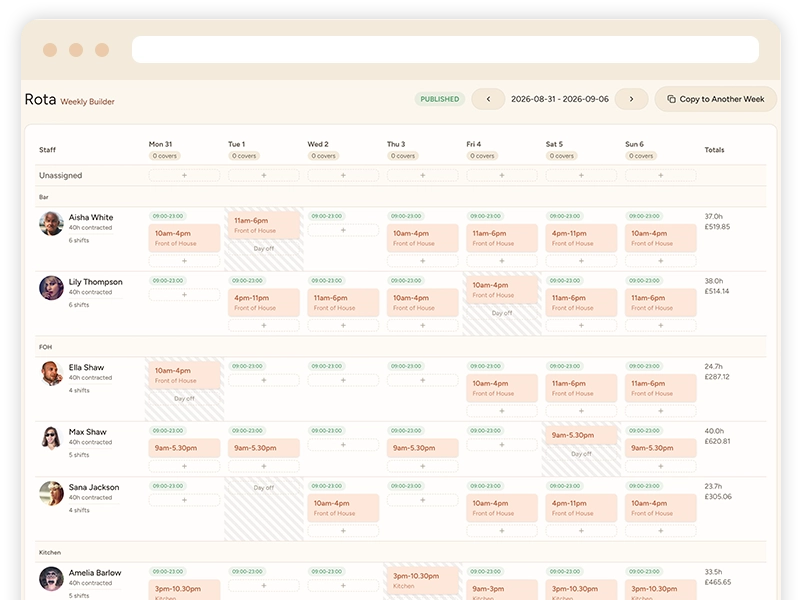This screenshot has height=600, width=800.
Task: Add second Monday shift under Aisha White's 10am-4pm
Action: click(x=184, y=261)
